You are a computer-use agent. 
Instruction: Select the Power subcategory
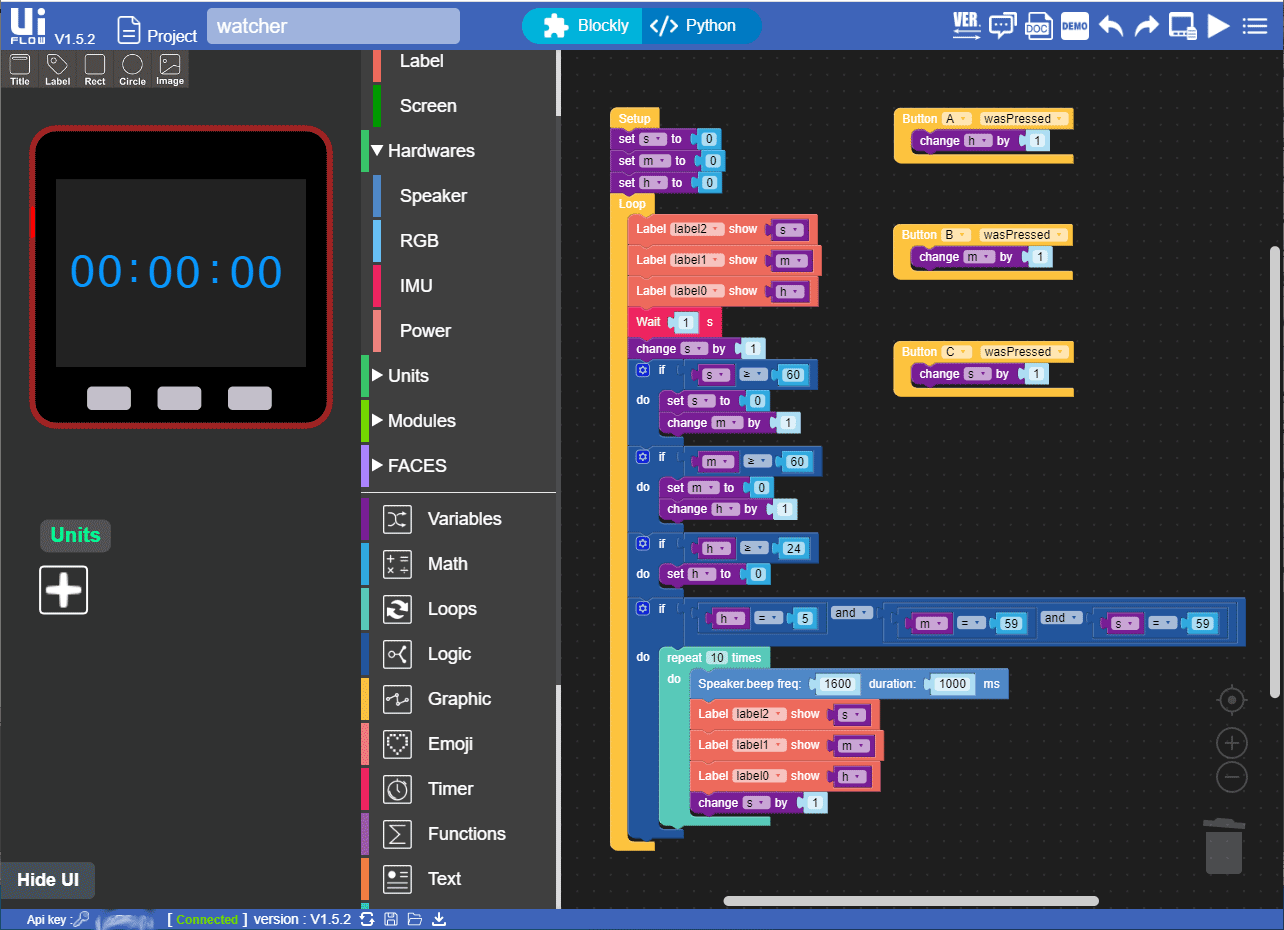[425, 330]
